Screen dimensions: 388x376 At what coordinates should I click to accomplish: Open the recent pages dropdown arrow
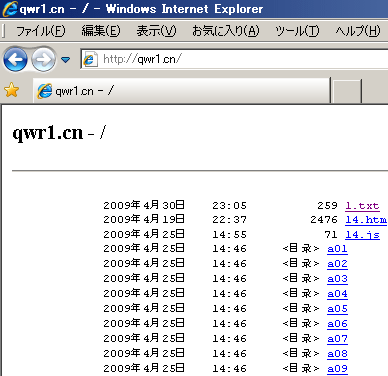pyautogui.click(x=66, y=60)
